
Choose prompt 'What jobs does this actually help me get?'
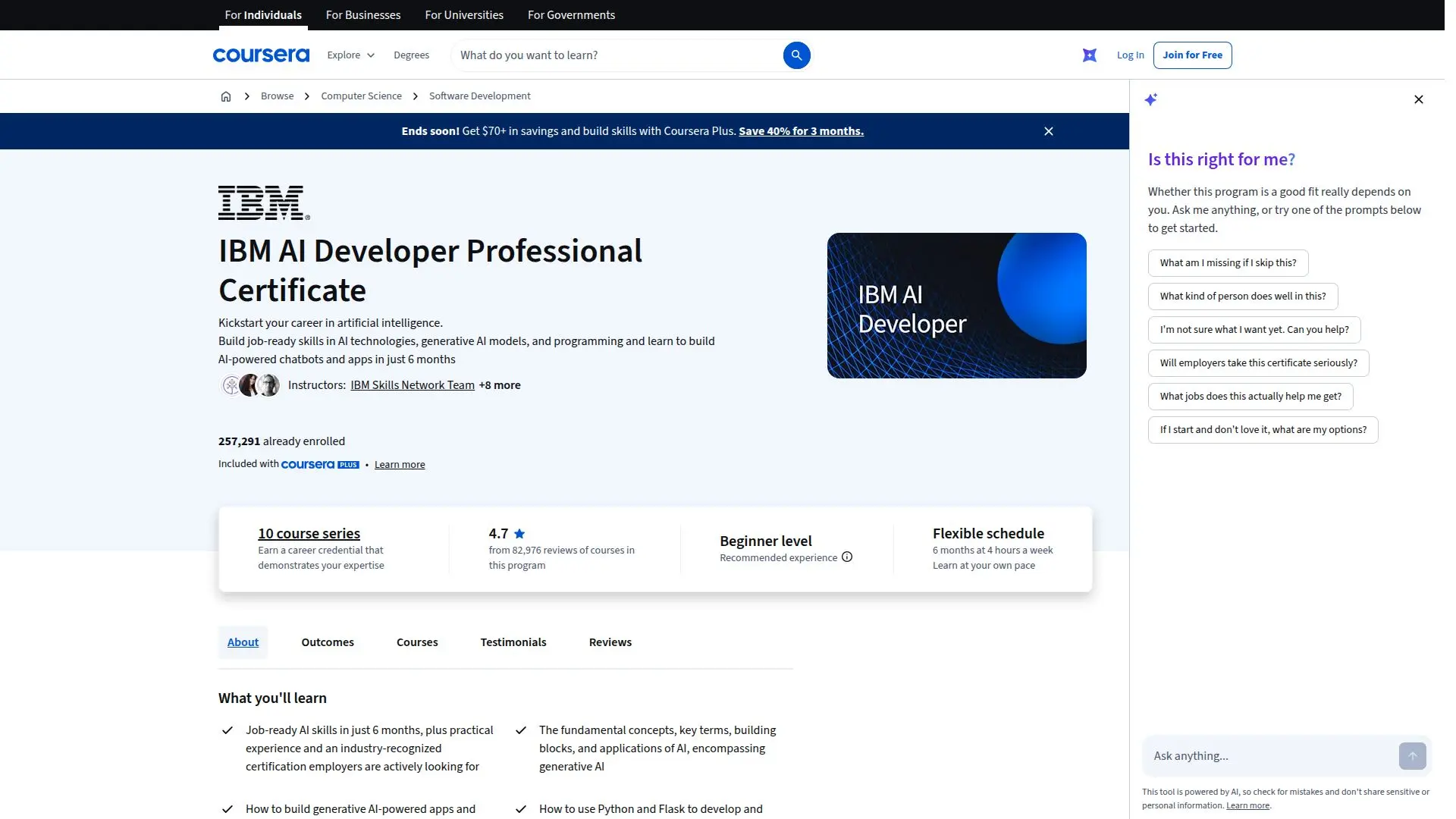[1250, 397]
